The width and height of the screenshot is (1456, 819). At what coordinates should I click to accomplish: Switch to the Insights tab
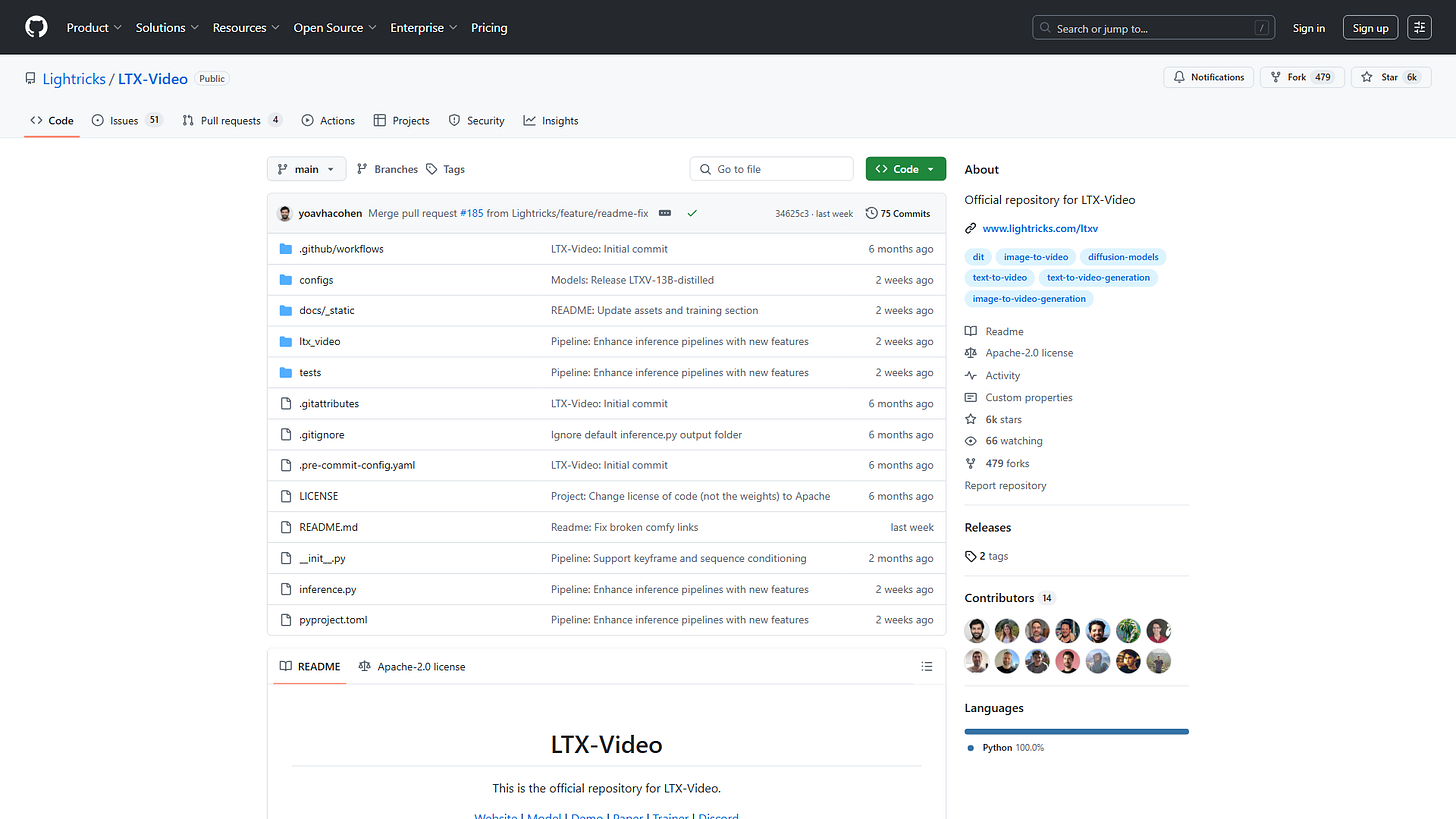pyautogui.click(x=550, y=121)
